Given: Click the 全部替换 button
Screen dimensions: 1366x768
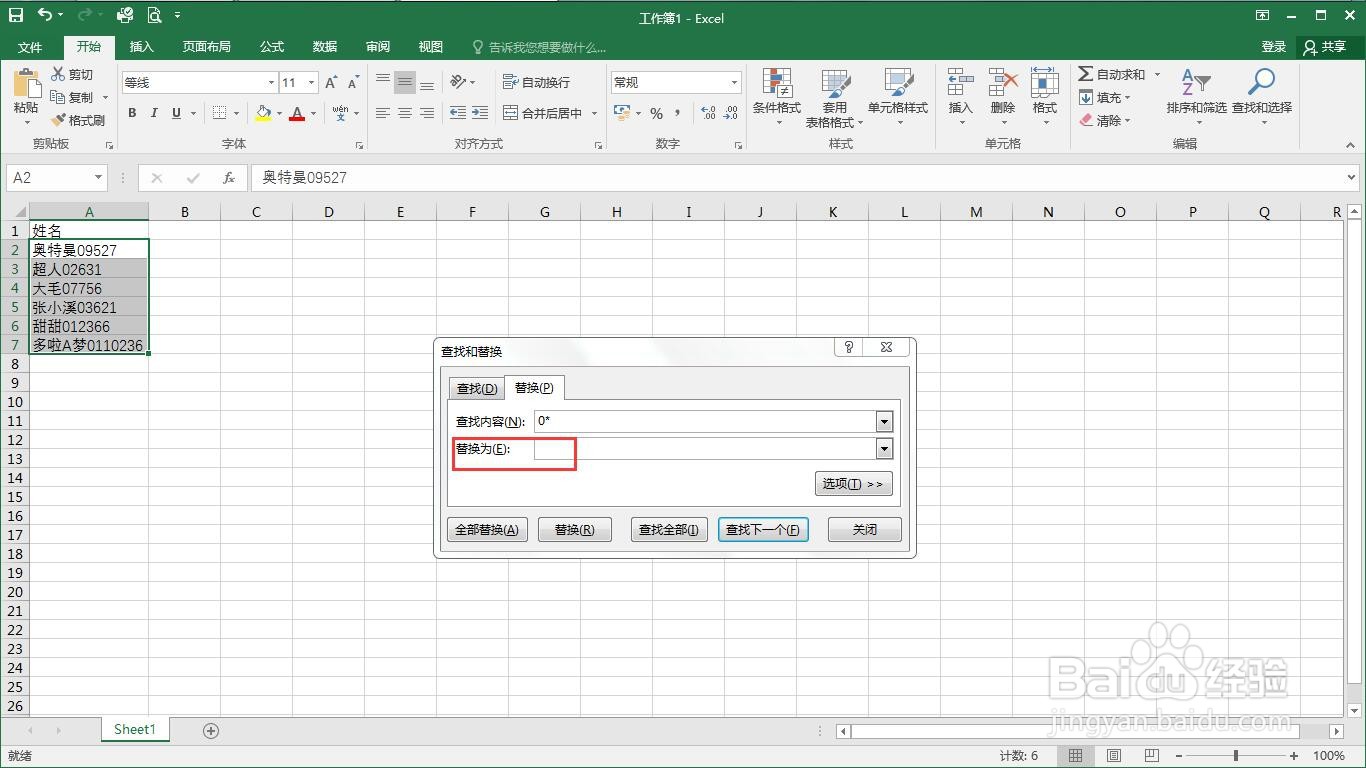Looking at the screenshot, I should tap(487, 529).
